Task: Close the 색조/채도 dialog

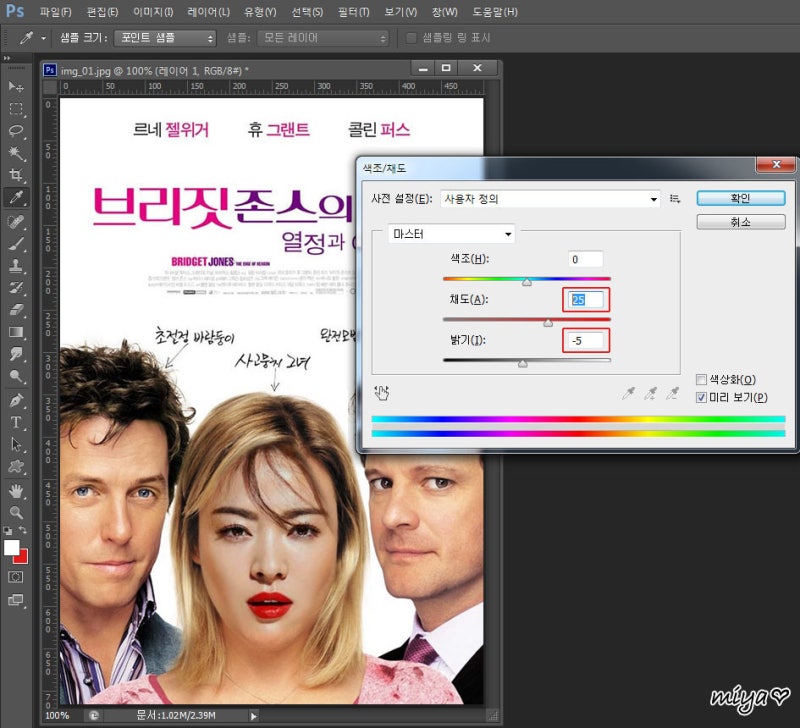Action: point(776,164)
